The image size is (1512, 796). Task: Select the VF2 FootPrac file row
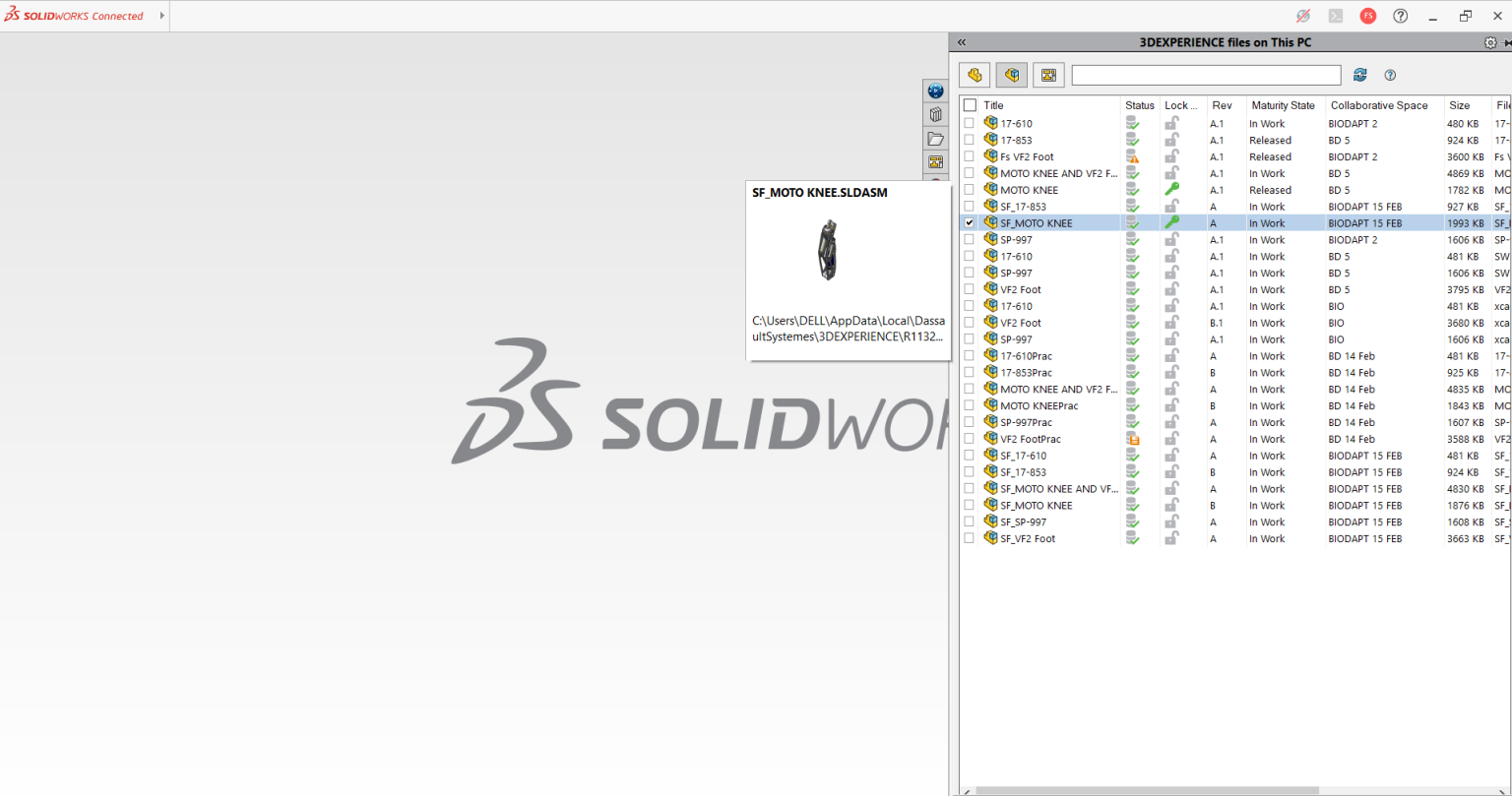(1235, 439)
